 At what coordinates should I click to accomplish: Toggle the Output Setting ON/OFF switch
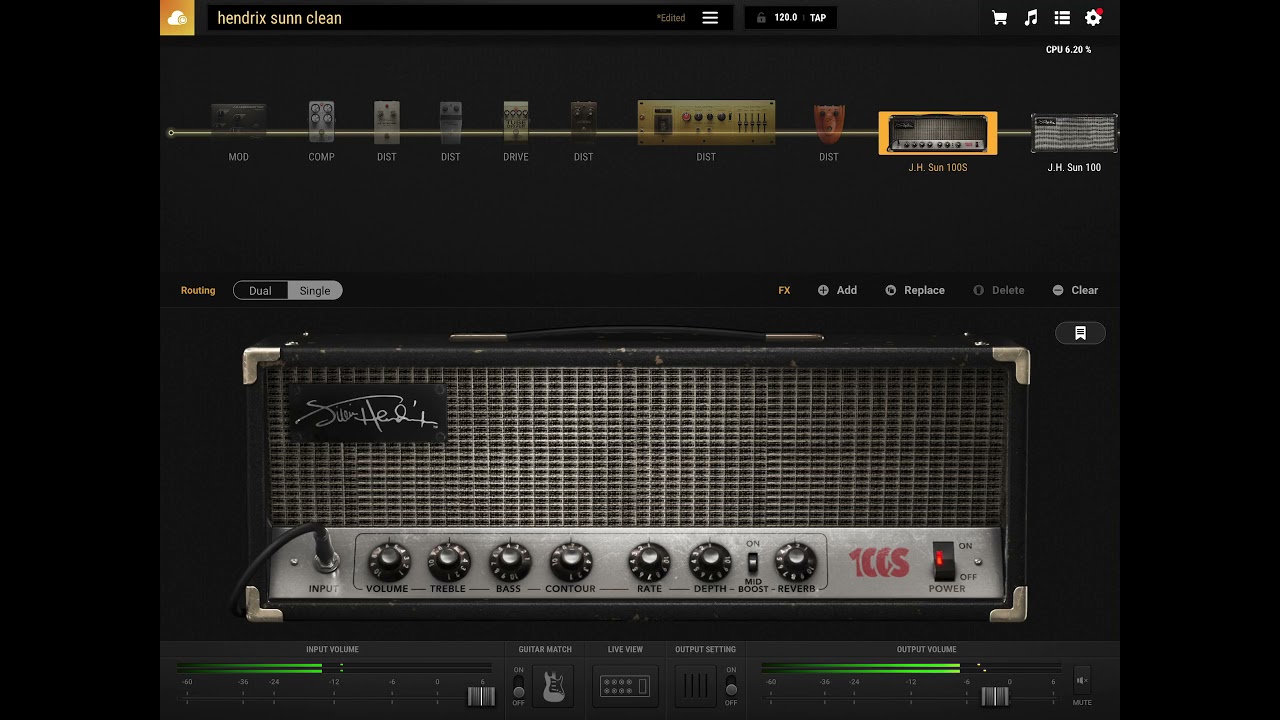coord(731,686)
